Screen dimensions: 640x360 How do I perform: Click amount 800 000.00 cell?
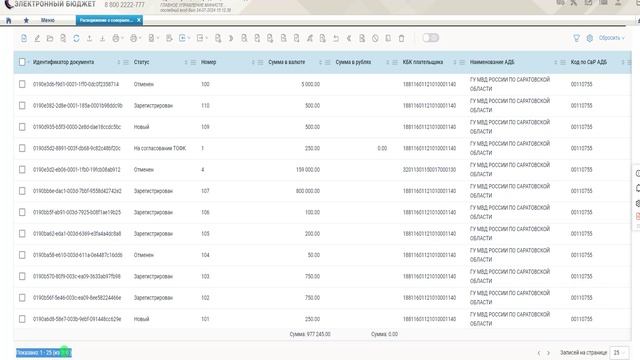pos(308,191)
